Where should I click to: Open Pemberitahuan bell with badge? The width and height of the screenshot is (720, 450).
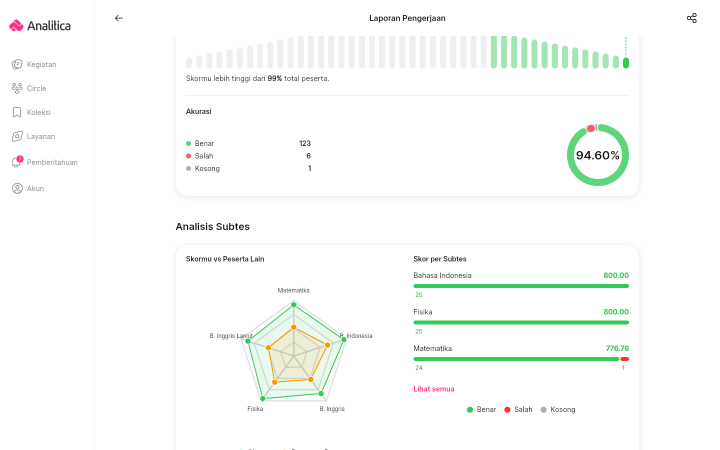pyautogui.click(x=17, y=162)
